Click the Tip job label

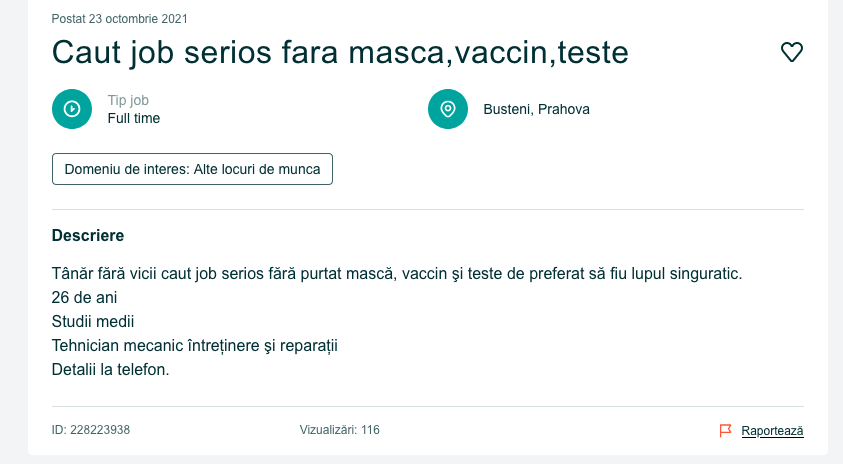pos(128,100)
